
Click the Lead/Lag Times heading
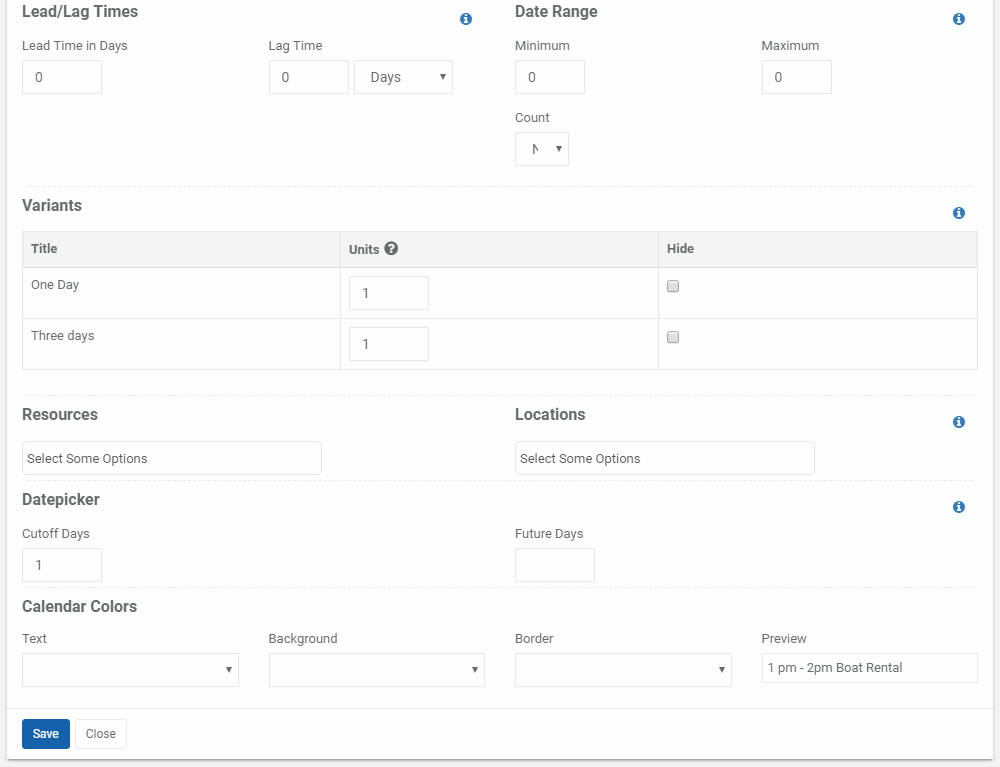(x=80, y=11)
